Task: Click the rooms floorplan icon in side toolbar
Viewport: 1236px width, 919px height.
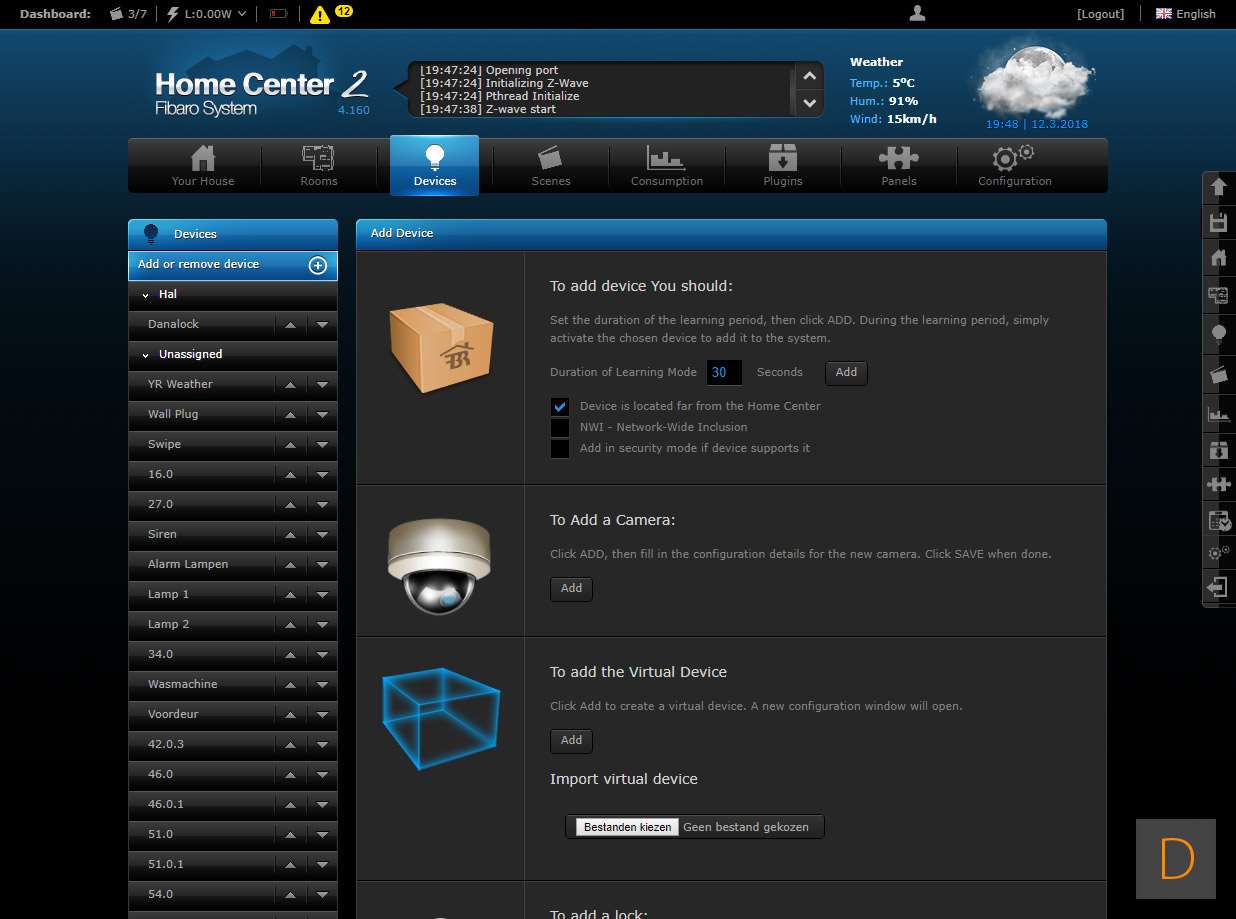Action: (1218, 295)
